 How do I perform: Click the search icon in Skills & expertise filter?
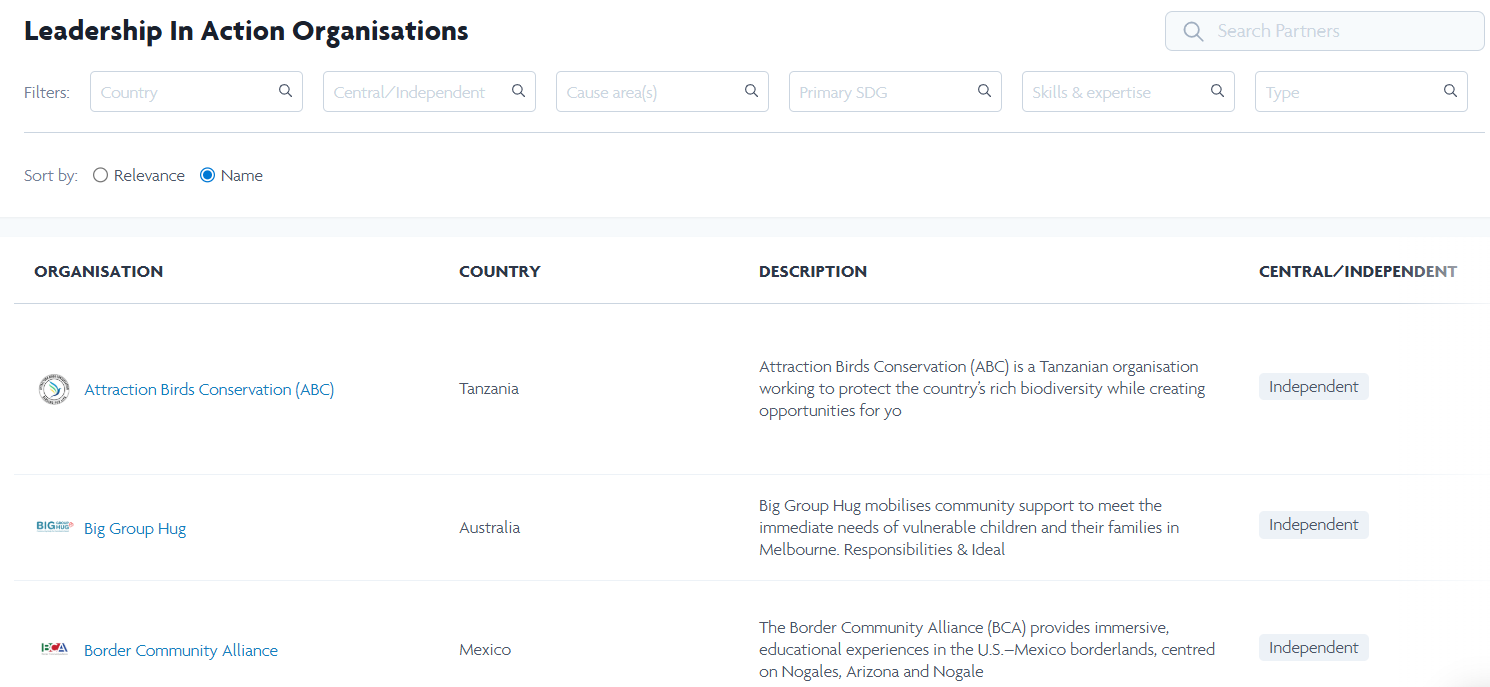(1217, 91)
